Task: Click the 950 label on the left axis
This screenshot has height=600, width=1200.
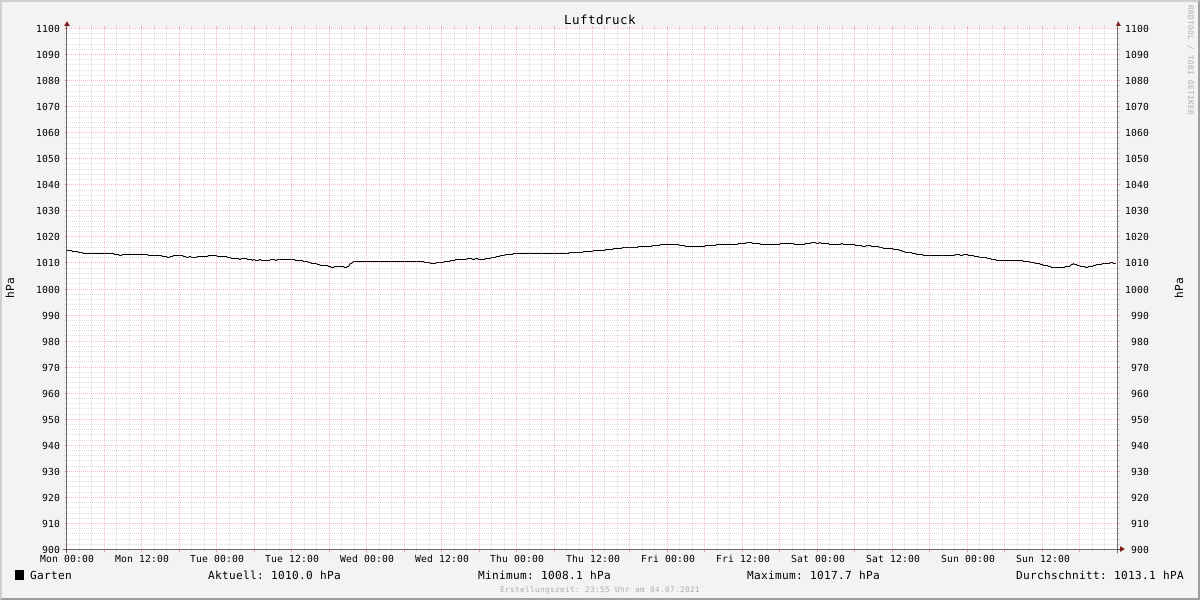Action: [51, 420]
